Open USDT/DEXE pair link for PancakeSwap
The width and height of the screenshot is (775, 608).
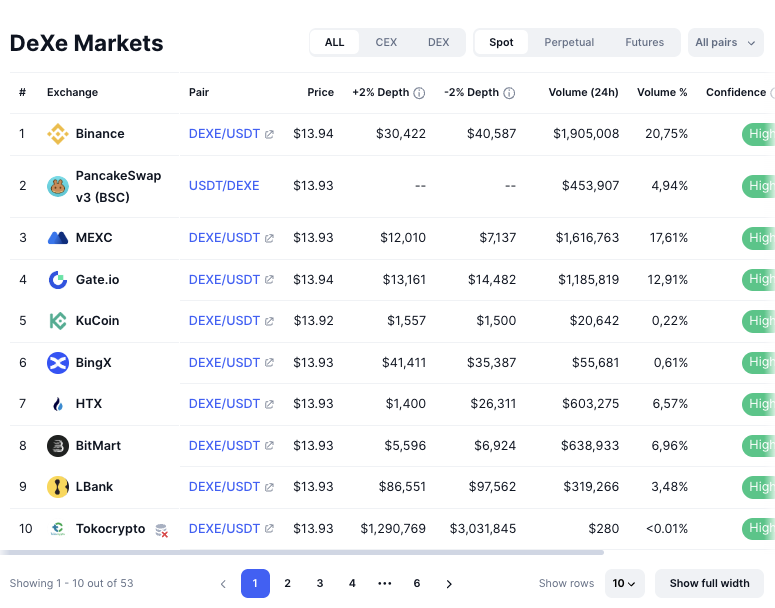coord(224,186)
